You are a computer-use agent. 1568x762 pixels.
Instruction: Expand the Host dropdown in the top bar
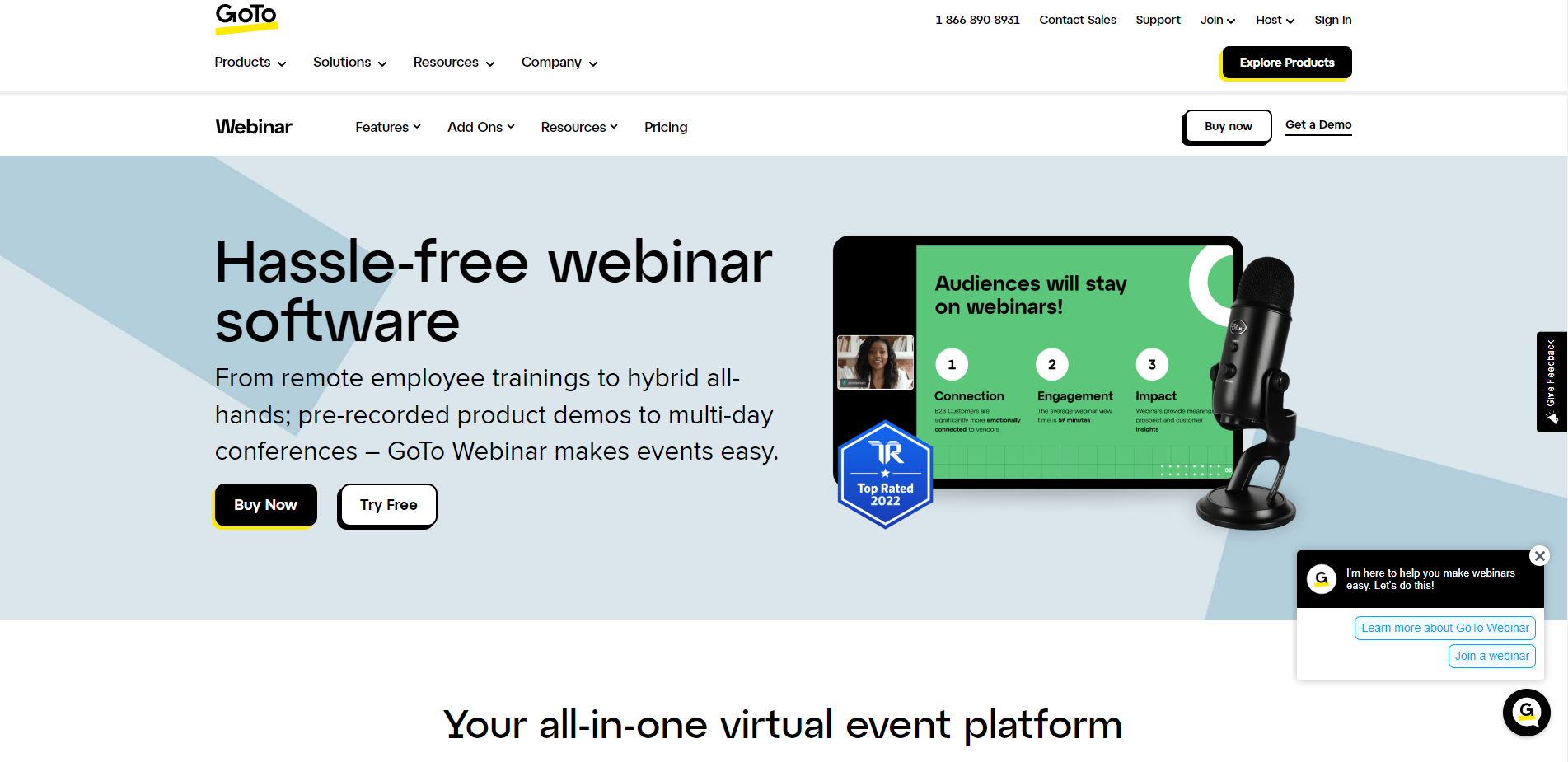pos(1274,19)
